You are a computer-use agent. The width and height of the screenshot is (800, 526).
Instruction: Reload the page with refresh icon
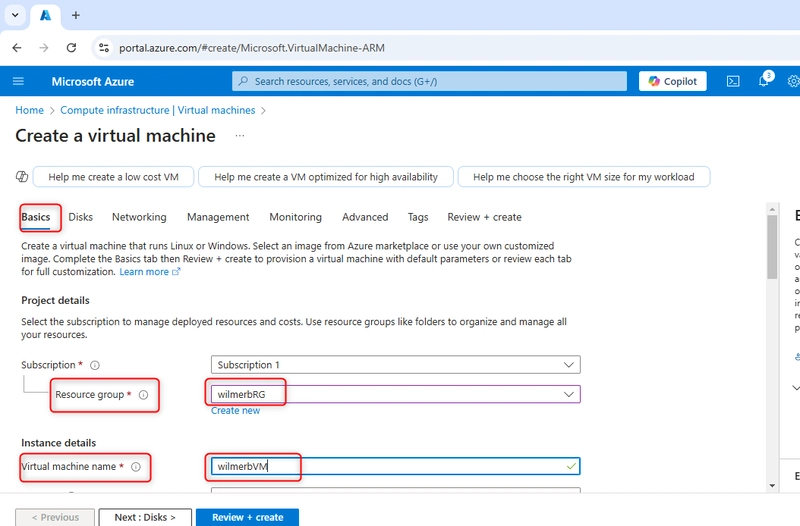pyautogui.click(x=71, y=48)
